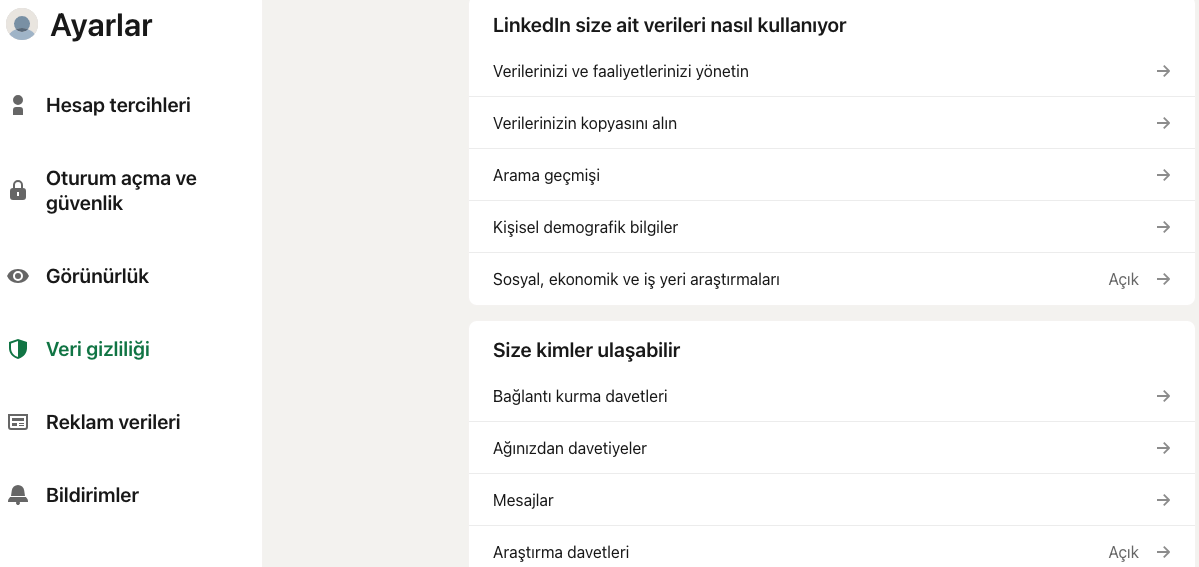Click the eye icon for Görünürlük
The image size is (1199, 567).
(18, 276)
